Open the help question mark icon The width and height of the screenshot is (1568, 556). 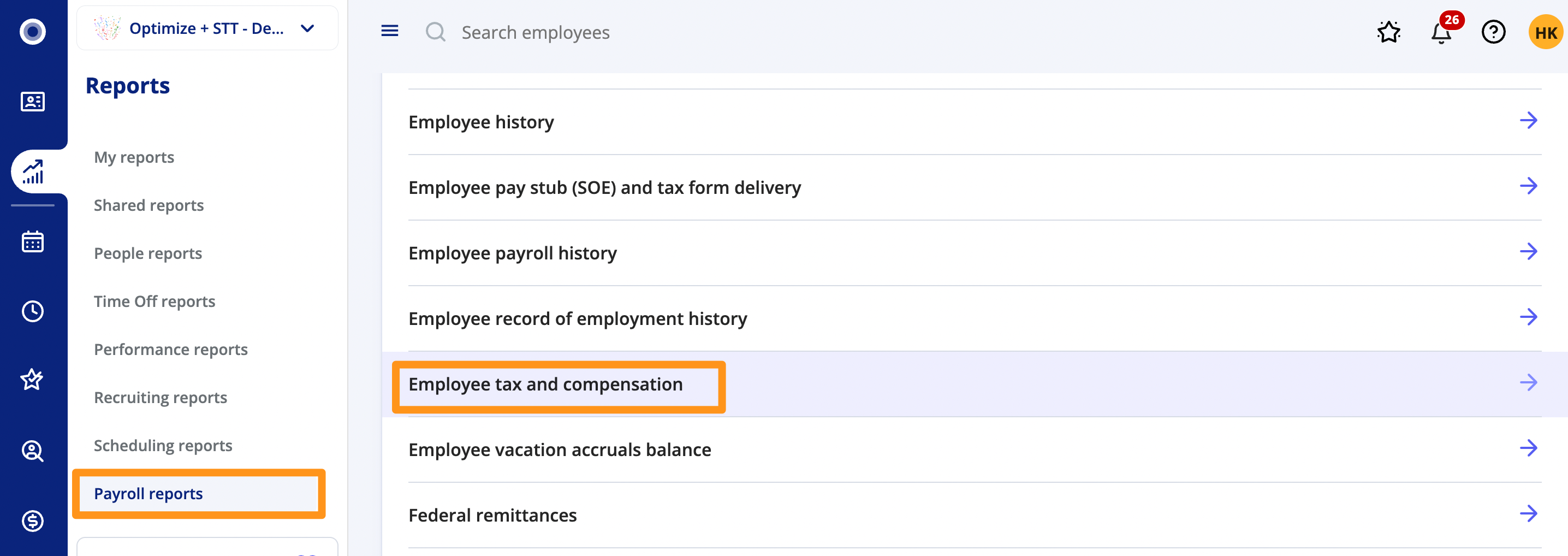click(1493, 32)
